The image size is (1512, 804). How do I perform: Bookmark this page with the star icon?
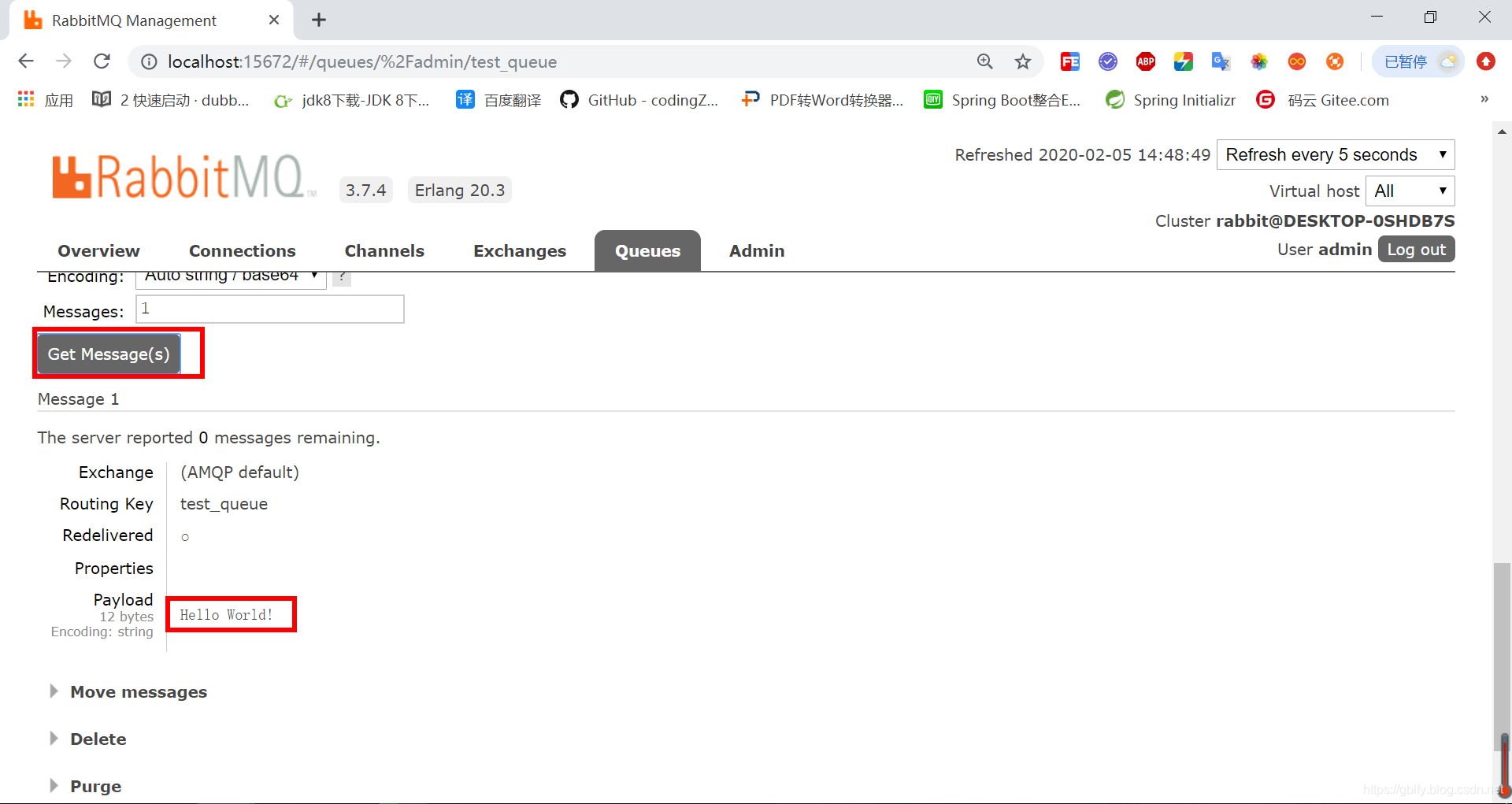pos(1022,61)
